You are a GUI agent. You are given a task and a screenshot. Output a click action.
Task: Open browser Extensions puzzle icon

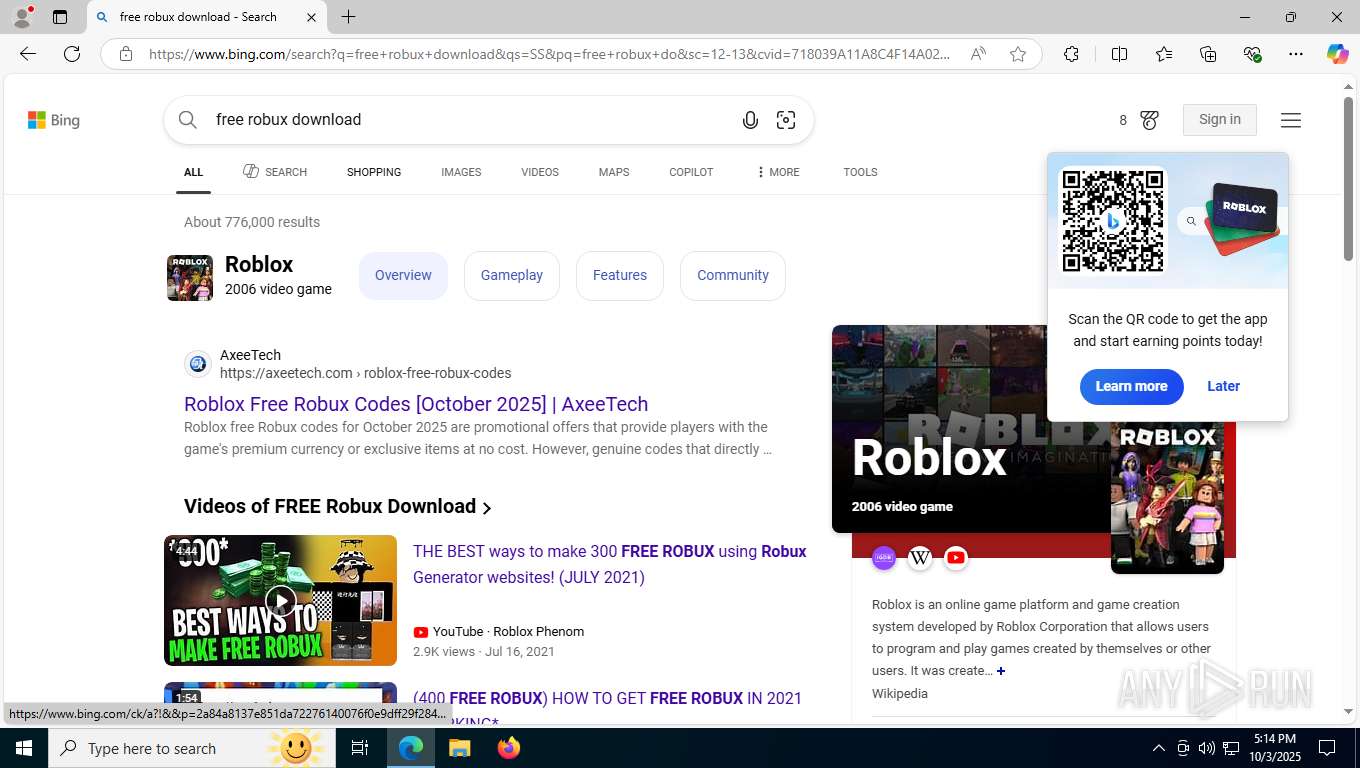pos(1071,54)
